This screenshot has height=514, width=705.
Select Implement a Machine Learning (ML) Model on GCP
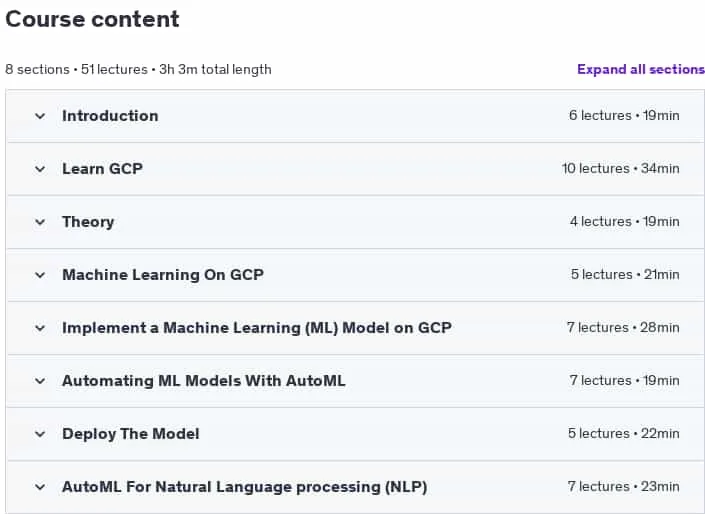tap(257, 328)
